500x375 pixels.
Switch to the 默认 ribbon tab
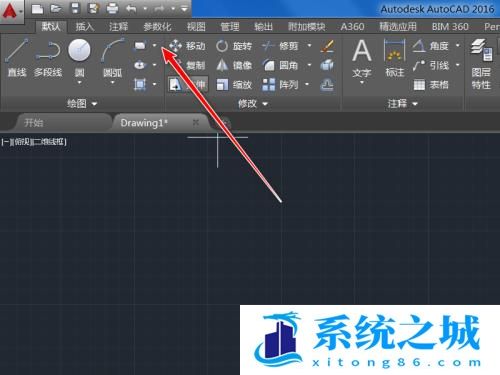tap(51, 27)
